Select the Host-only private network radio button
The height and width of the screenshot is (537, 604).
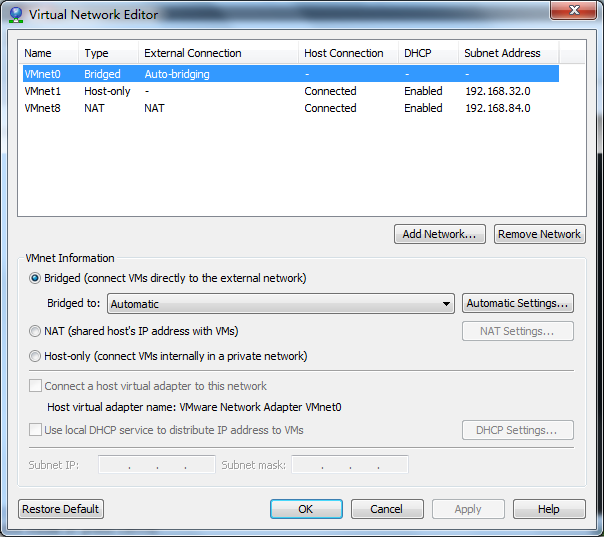pyautogui.click(x=35, y=356)
